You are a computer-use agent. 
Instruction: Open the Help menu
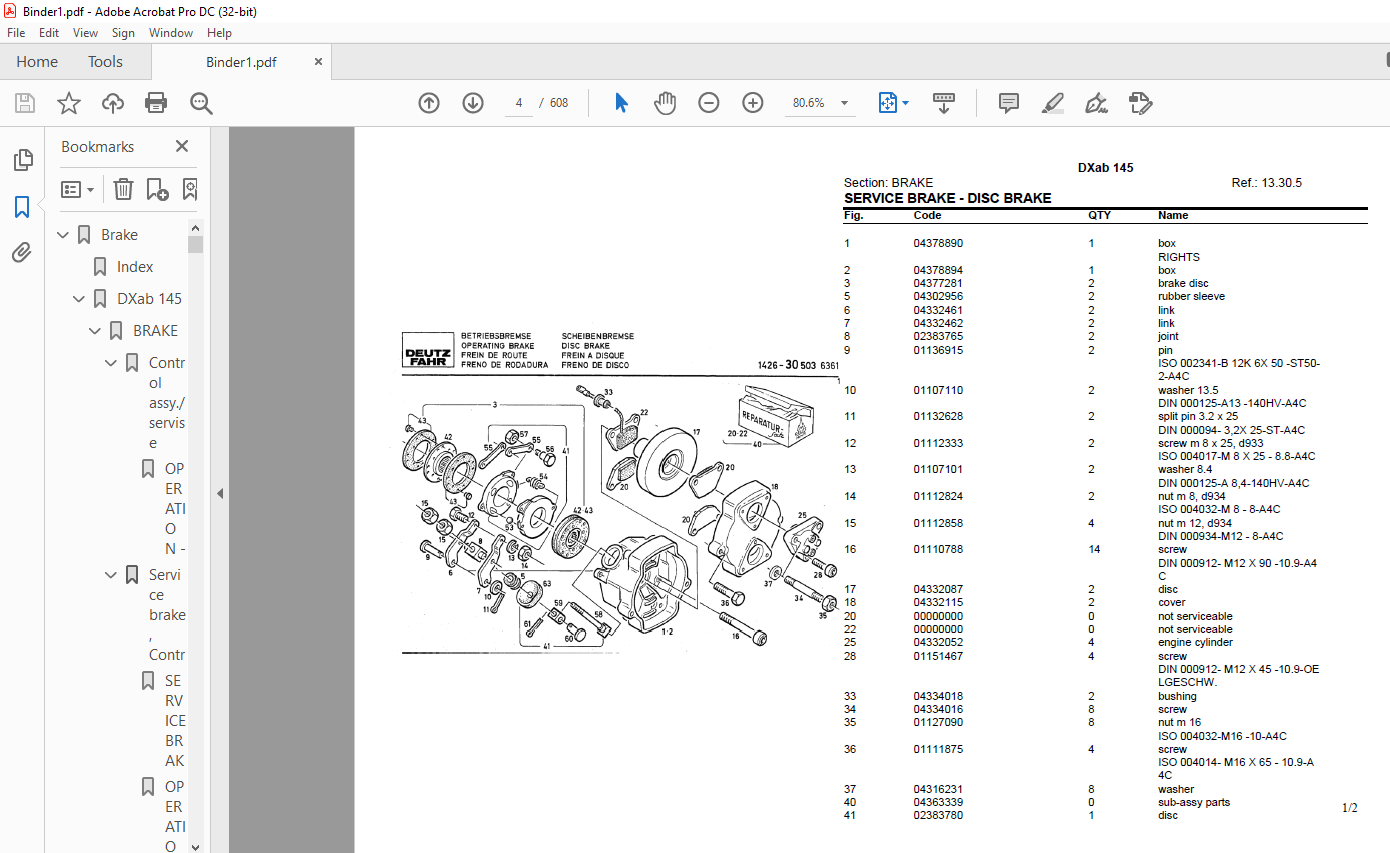[x=219, y=33]
